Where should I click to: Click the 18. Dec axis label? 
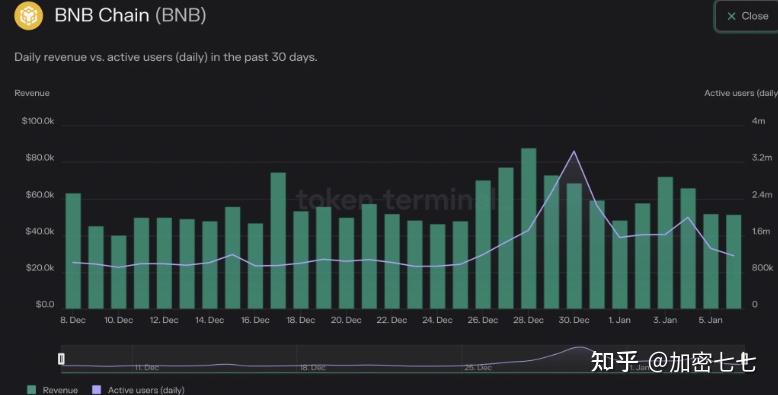click(x=301, y=320)
